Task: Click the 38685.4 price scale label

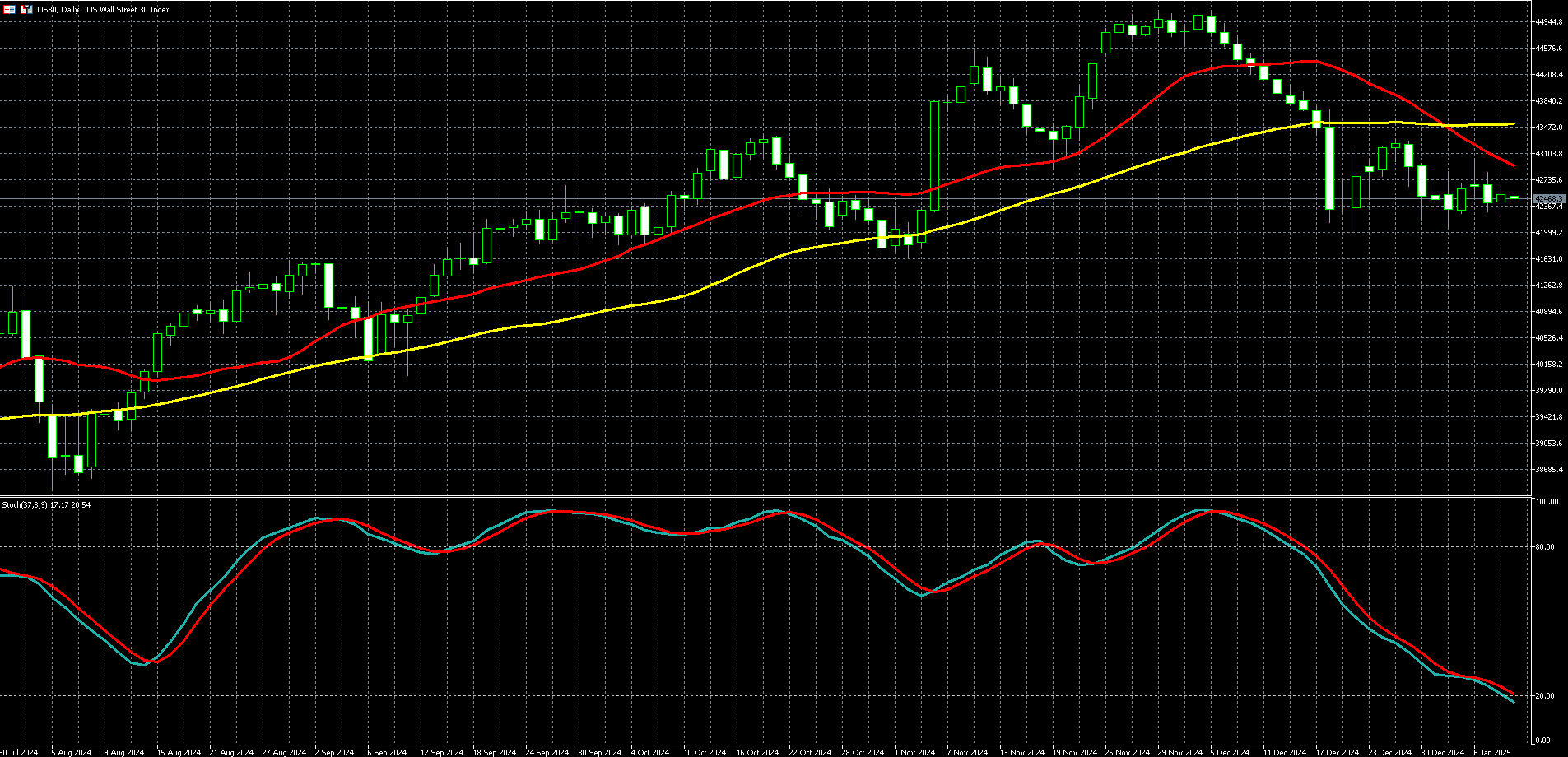Action: point(1548,470)
